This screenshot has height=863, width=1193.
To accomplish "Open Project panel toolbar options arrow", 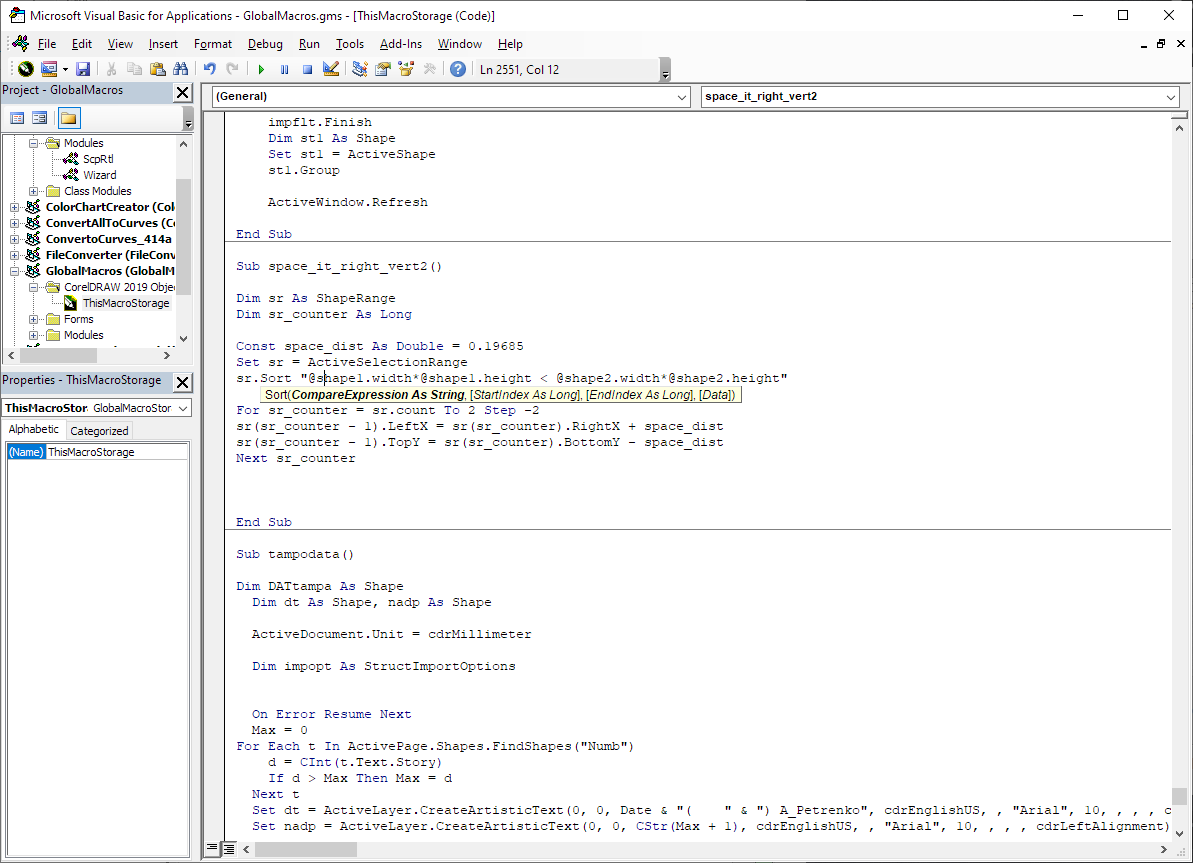I will 188,119.
